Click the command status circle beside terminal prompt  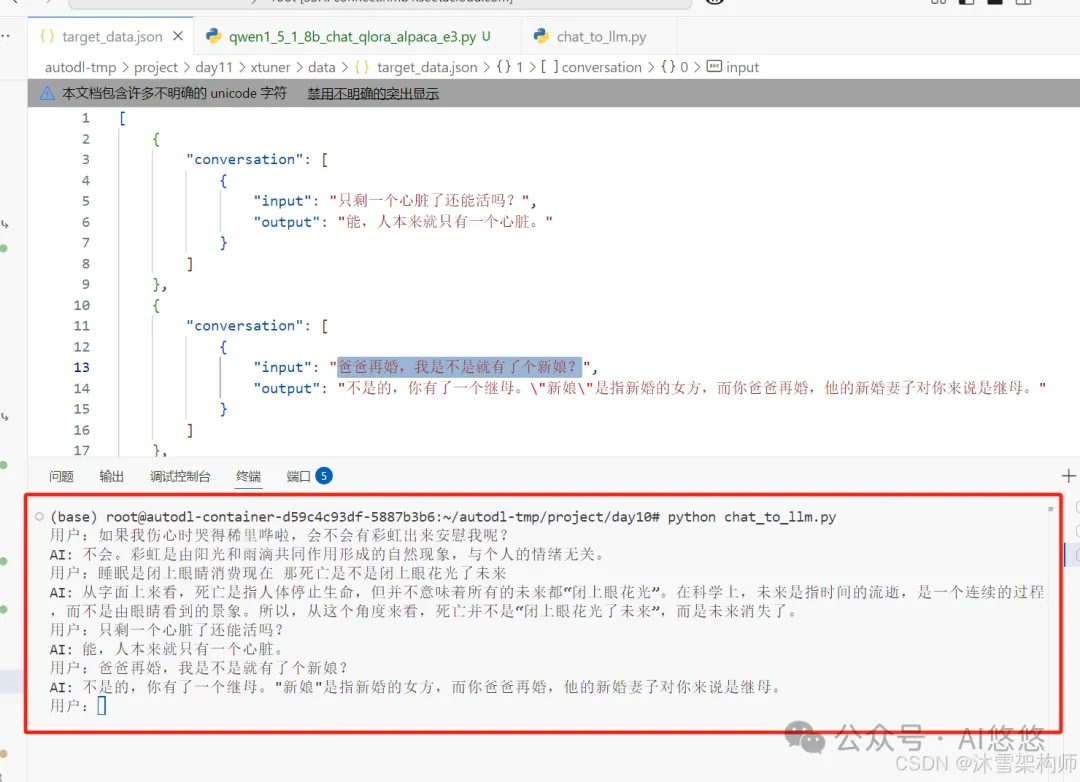point(38,517)
